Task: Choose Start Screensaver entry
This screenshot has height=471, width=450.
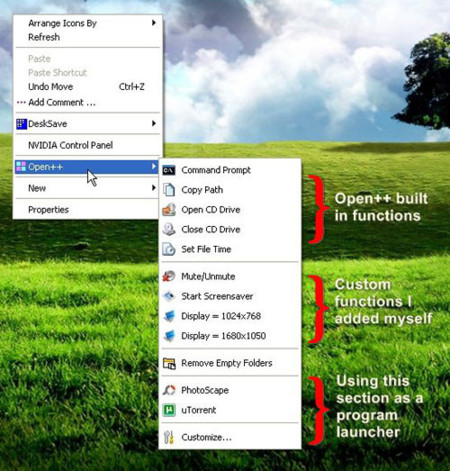Action: (230, 296)
